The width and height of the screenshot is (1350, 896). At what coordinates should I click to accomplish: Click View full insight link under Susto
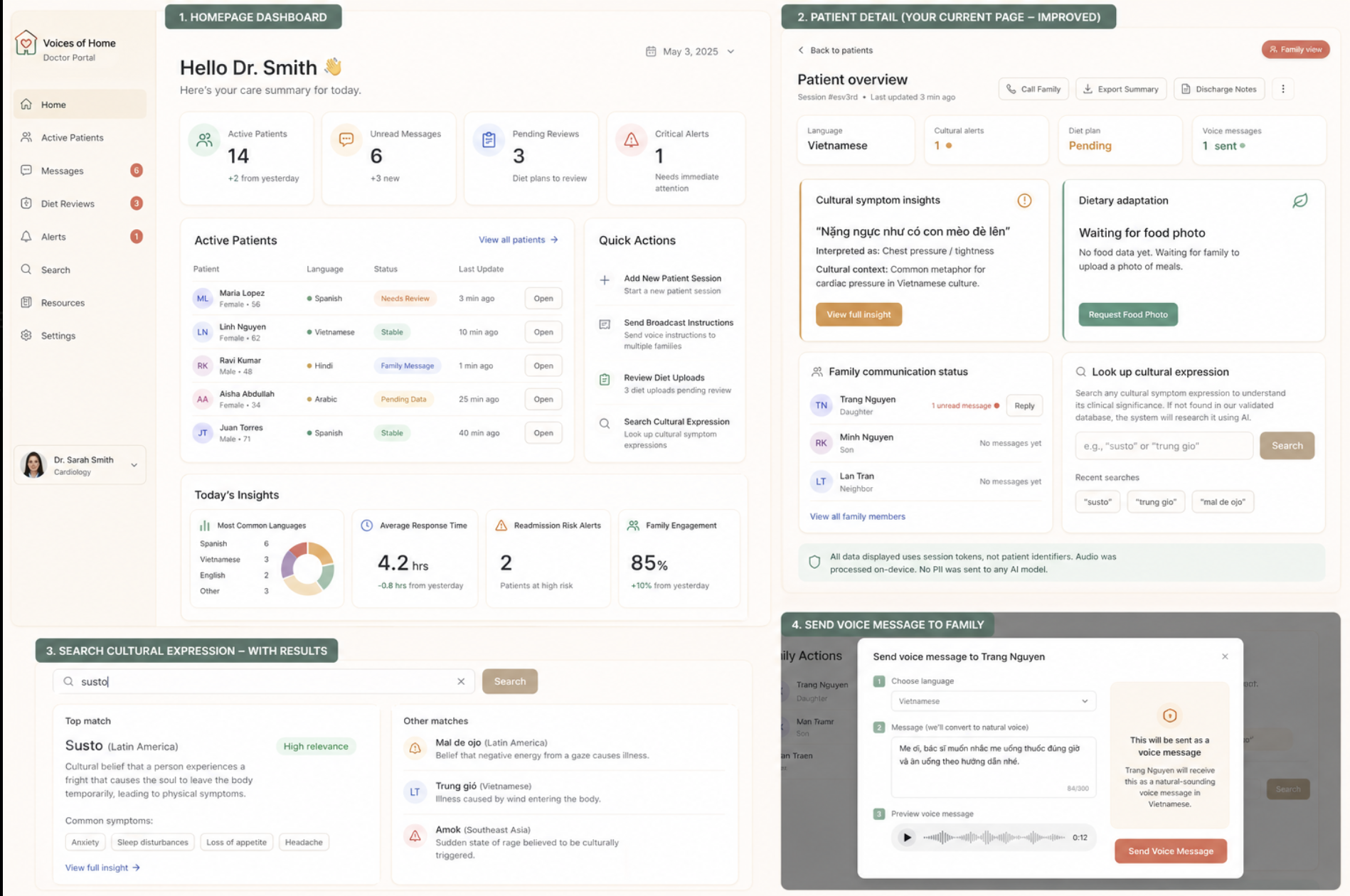point(102,868)
